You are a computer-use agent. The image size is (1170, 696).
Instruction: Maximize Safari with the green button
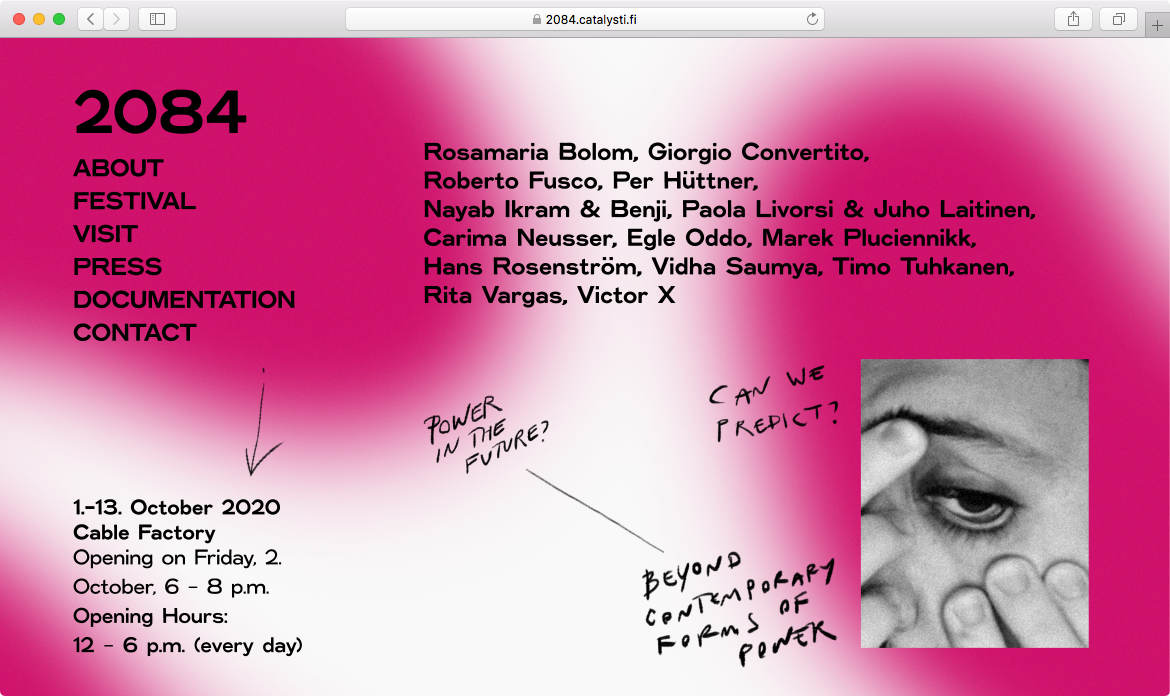click(x=59, y=19)
